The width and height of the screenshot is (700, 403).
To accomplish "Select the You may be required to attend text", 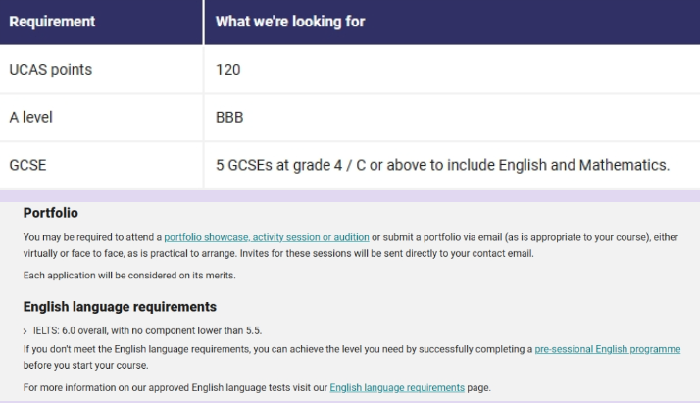I will (x=92, y=237).
